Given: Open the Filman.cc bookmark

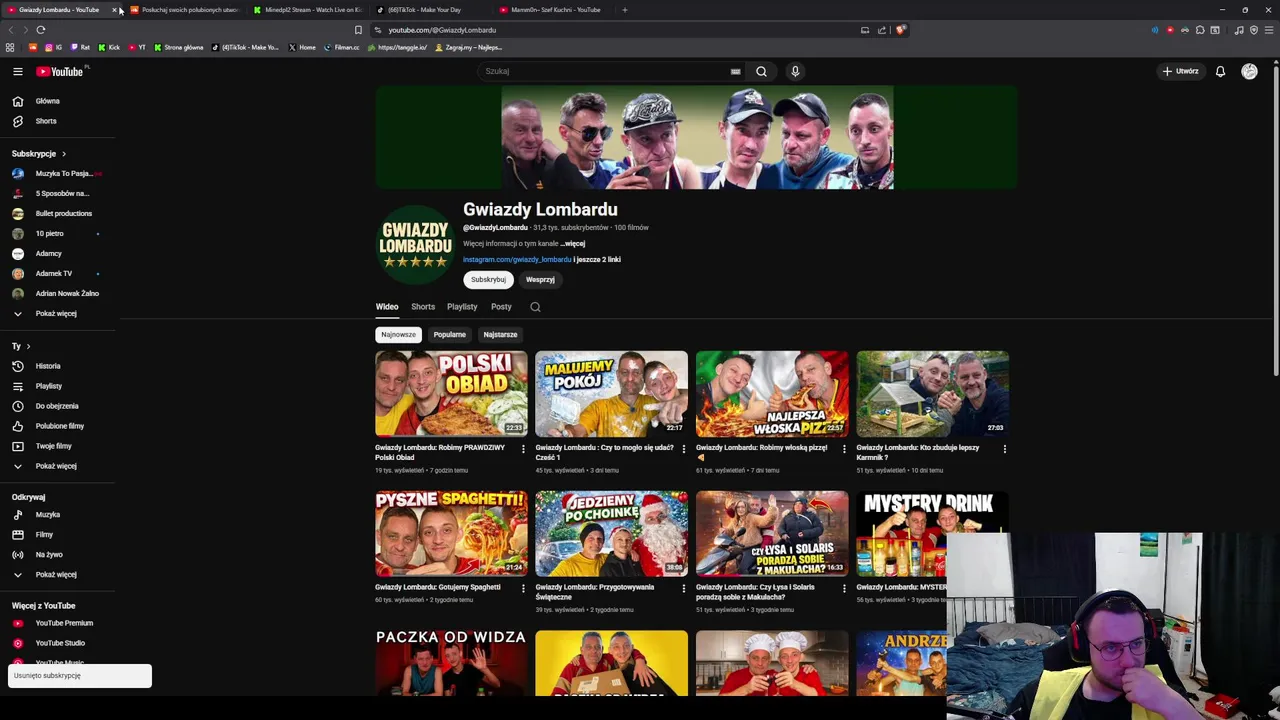Looking at the screenshot, I should (341, 47).
